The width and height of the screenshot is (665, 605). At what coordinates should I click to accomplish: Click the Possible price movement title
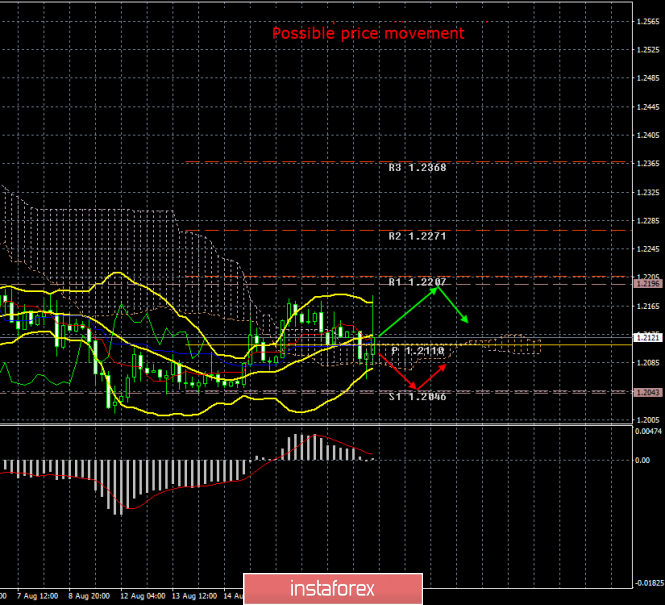click(368, 33)
